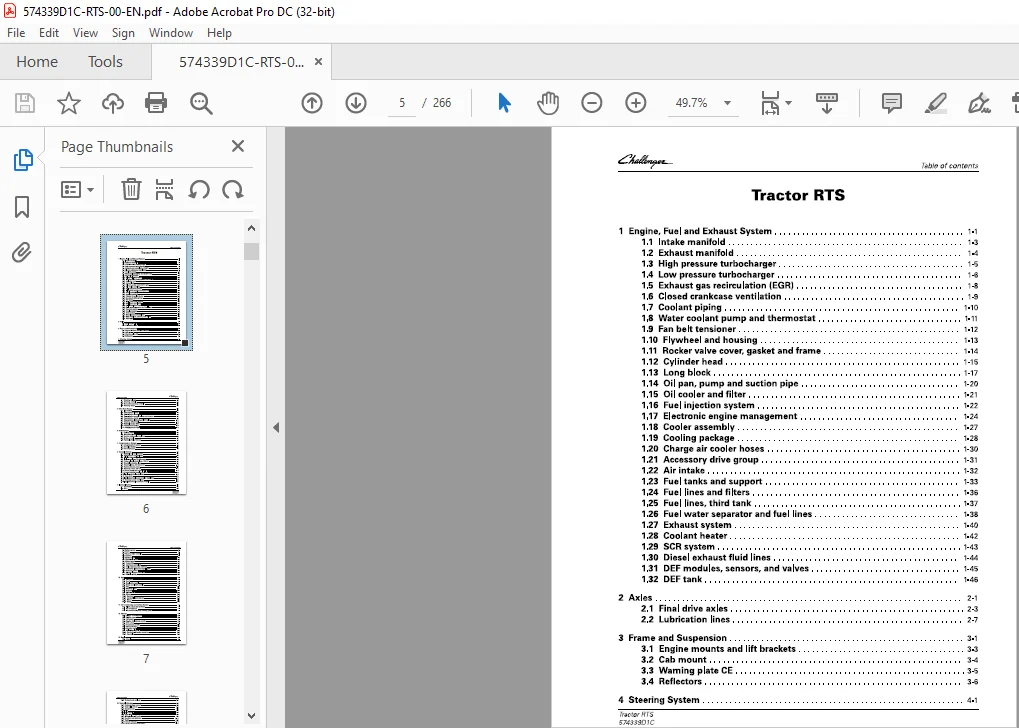Open the find text magnifier icon
Screen dimensions: 1019x728
point(201,103)
